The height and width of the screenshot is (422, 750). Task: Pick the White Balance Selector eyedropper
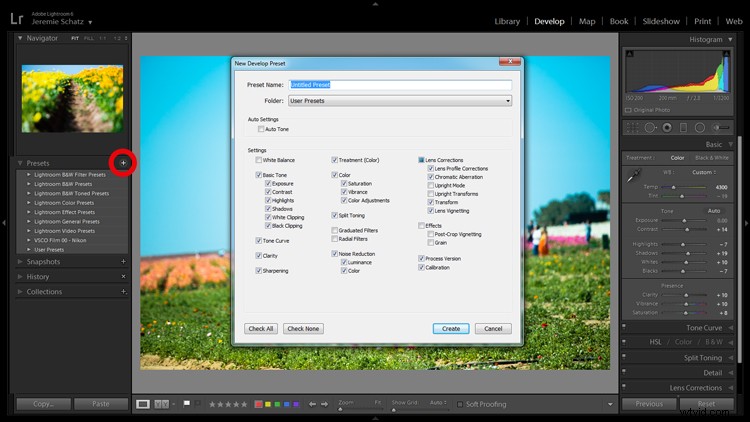(x=634, y=176)
